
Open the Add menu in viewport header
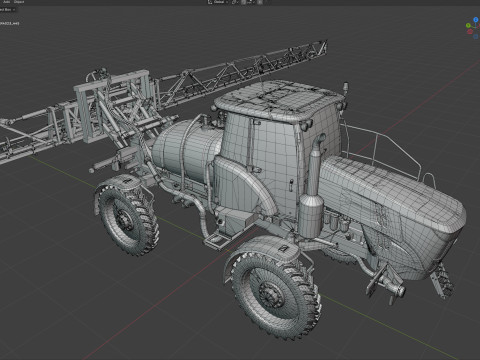coord(6,2)
